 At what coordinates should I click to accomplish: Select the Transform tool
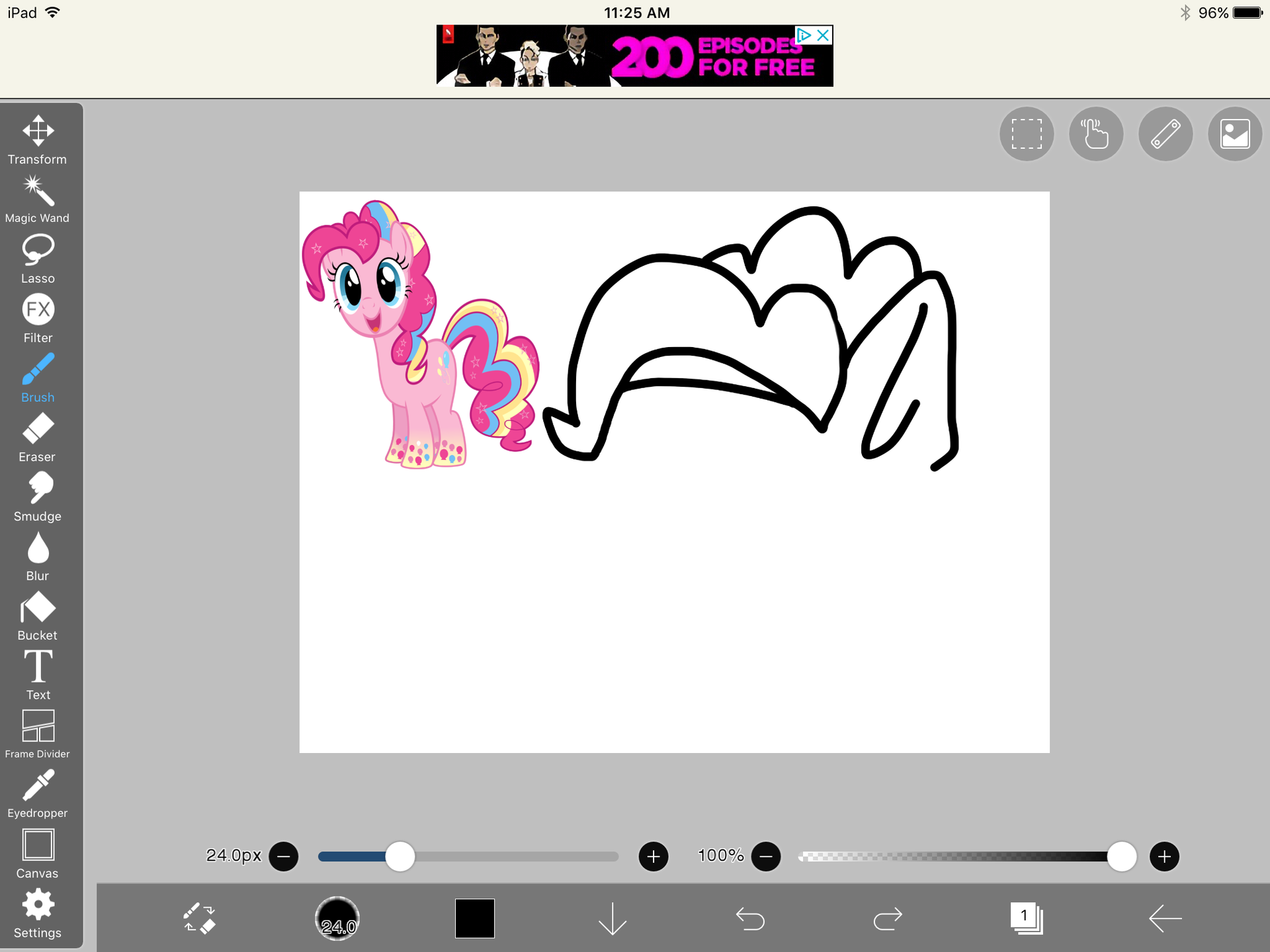38,140
